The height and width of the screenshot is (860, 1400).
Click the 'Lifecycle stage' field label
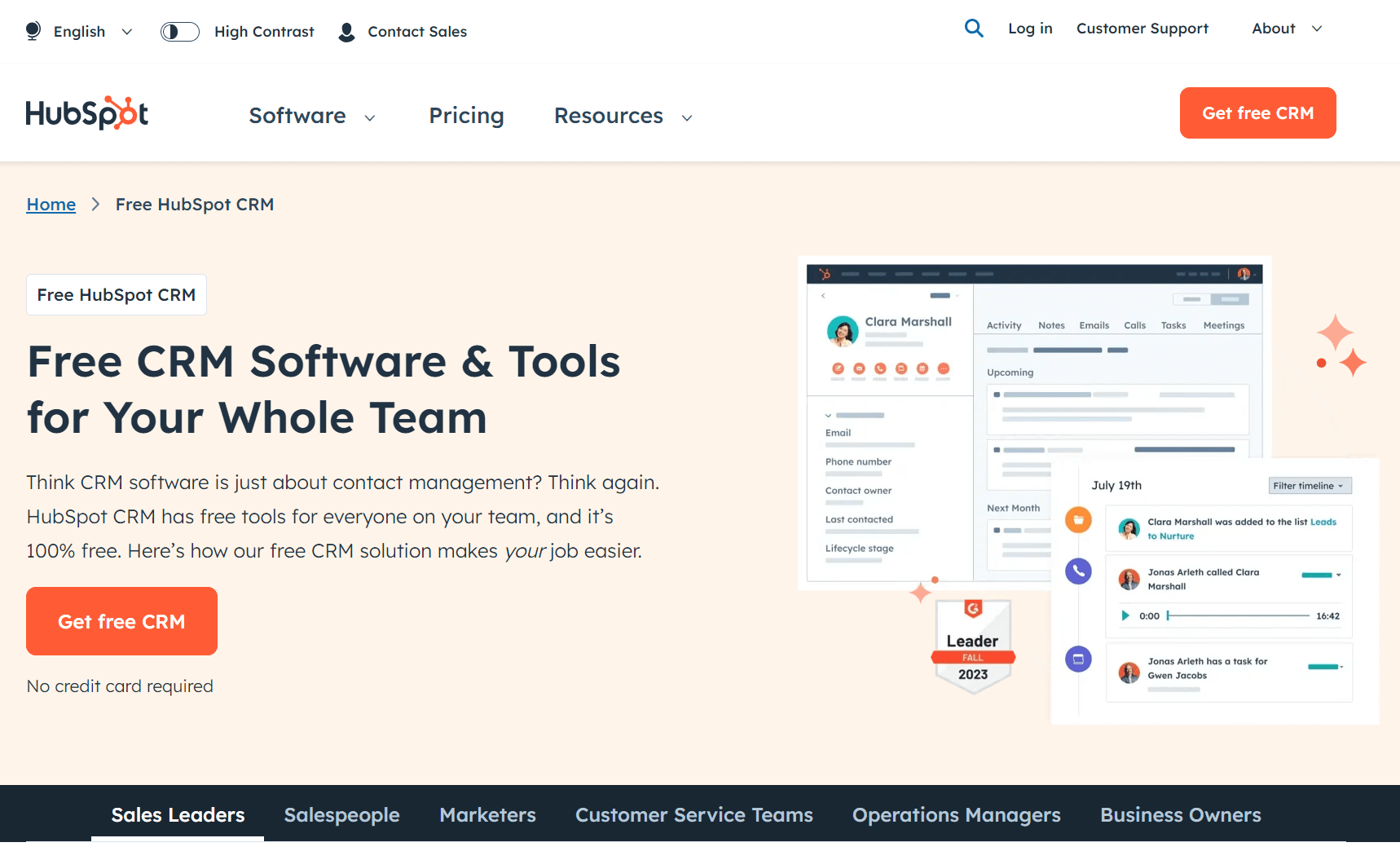click(x=860, y=549)
